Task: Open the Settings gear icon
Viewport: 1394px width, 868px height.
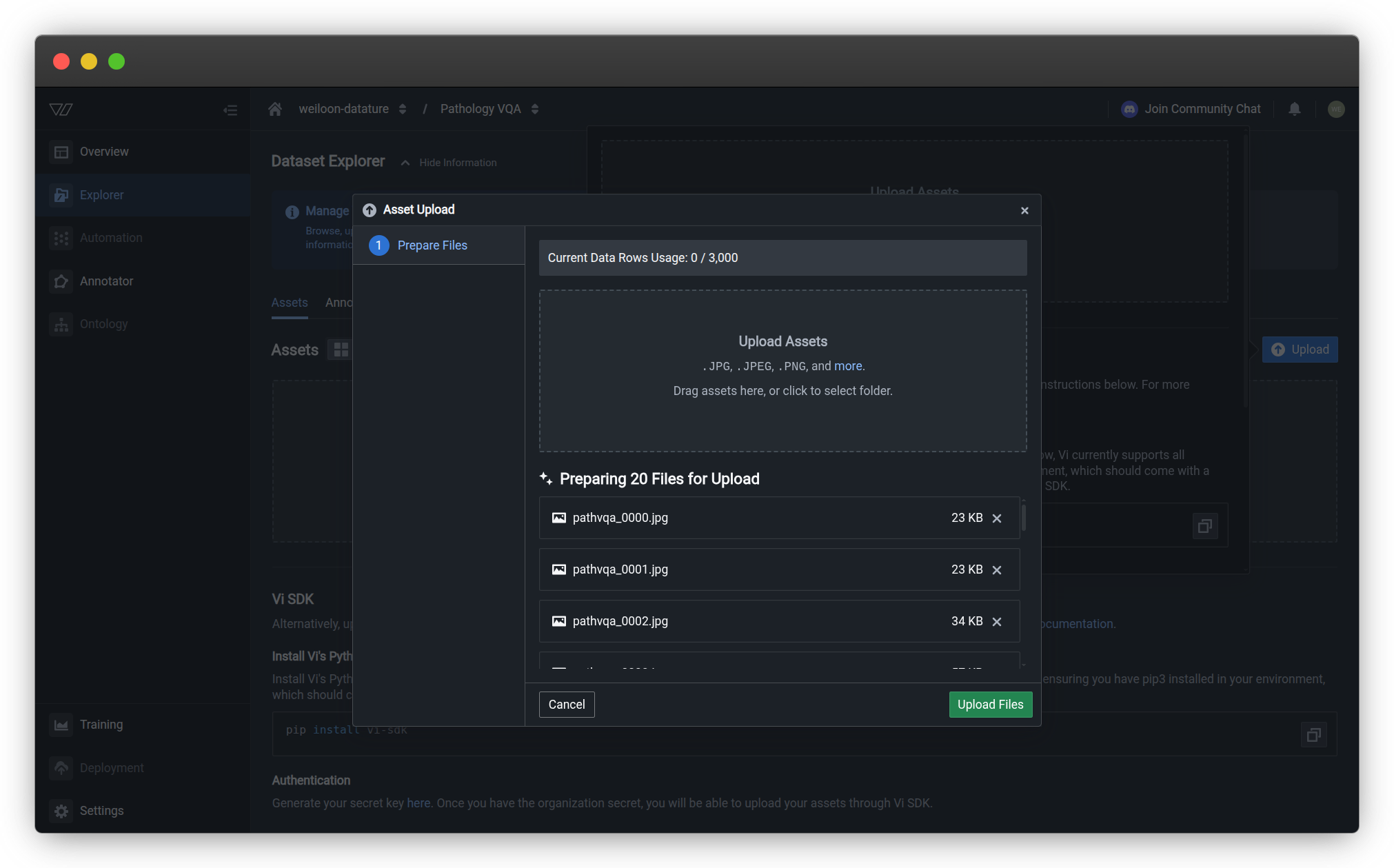Action: pyautogui.click(x=61, y=811)
